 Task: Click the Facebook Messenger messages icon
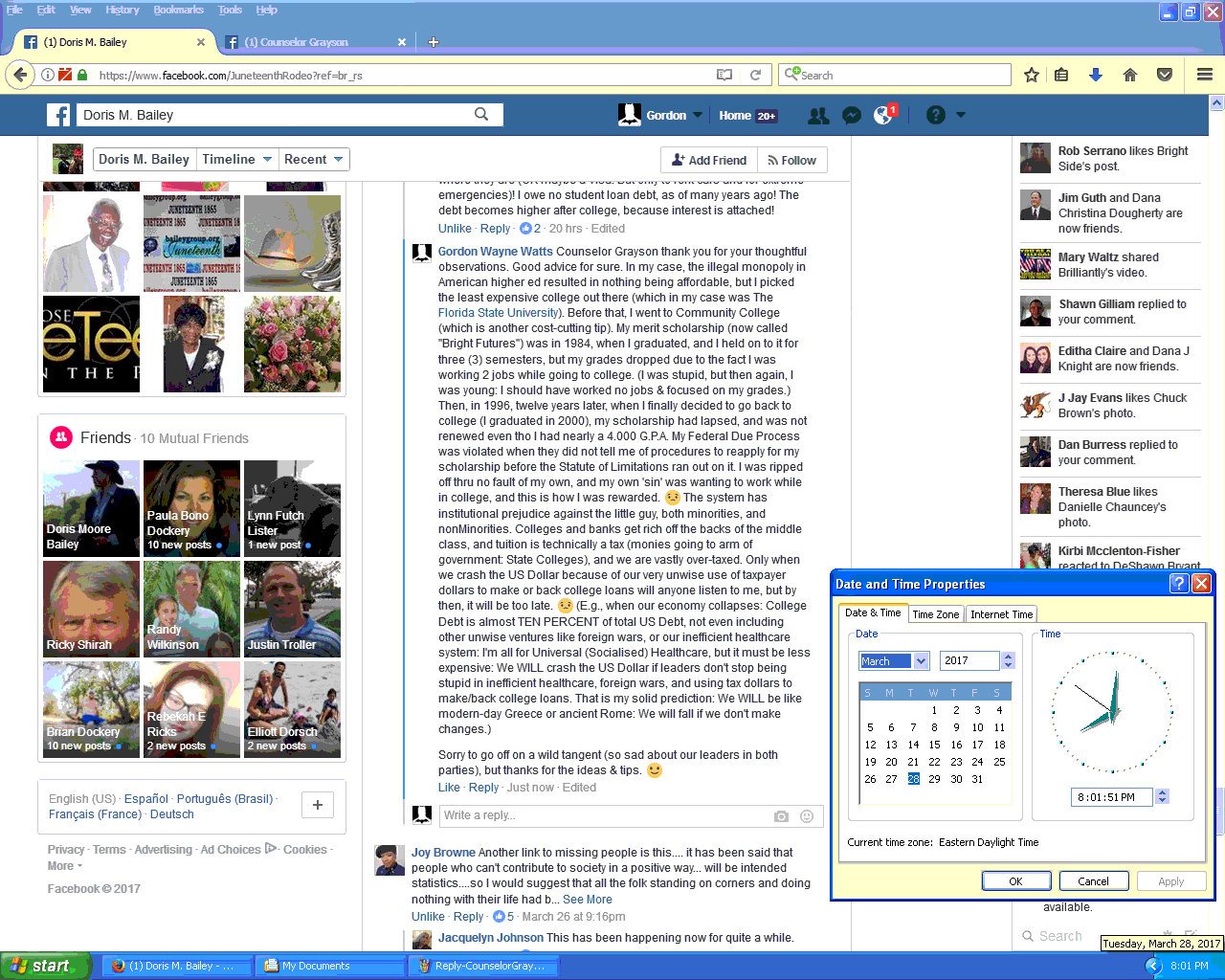coord(851,115)
